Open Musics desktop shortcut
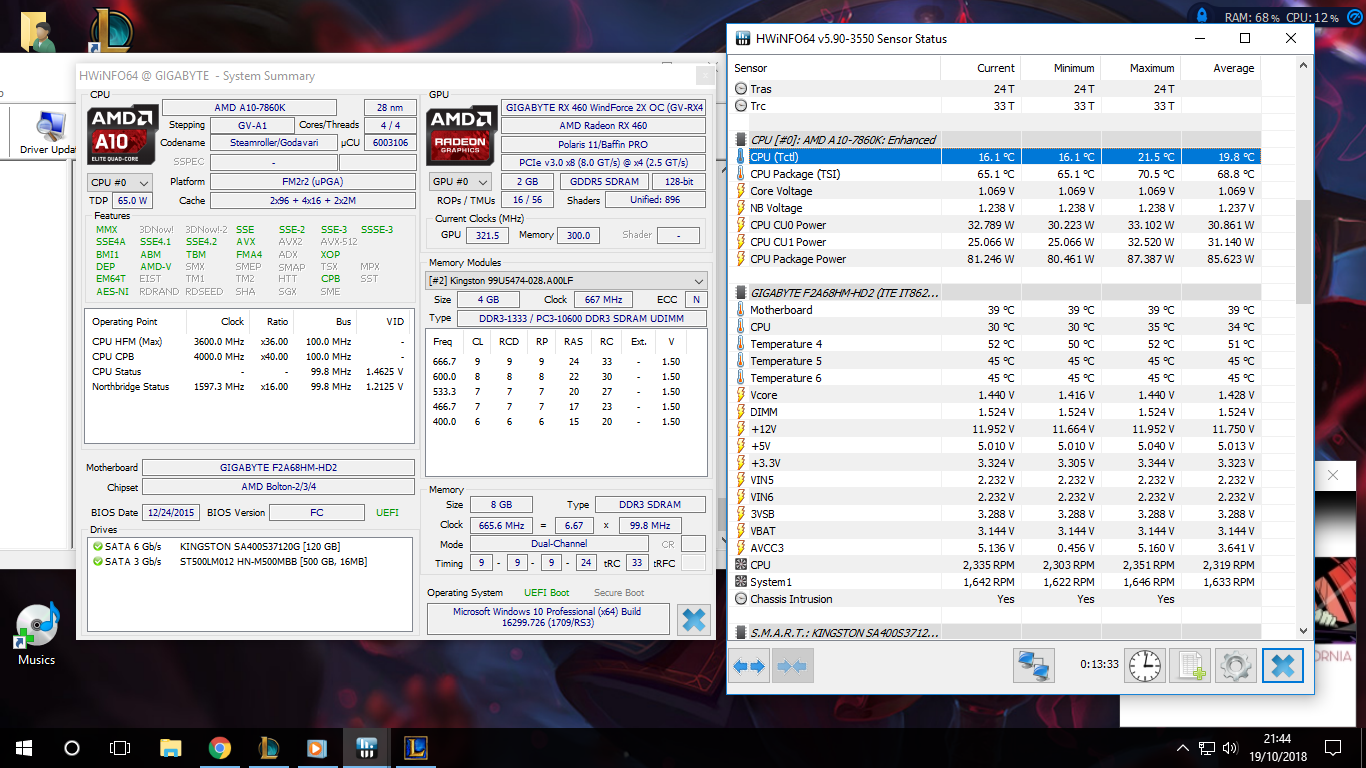Screen dimensions: 1366x768 [37, 635]
